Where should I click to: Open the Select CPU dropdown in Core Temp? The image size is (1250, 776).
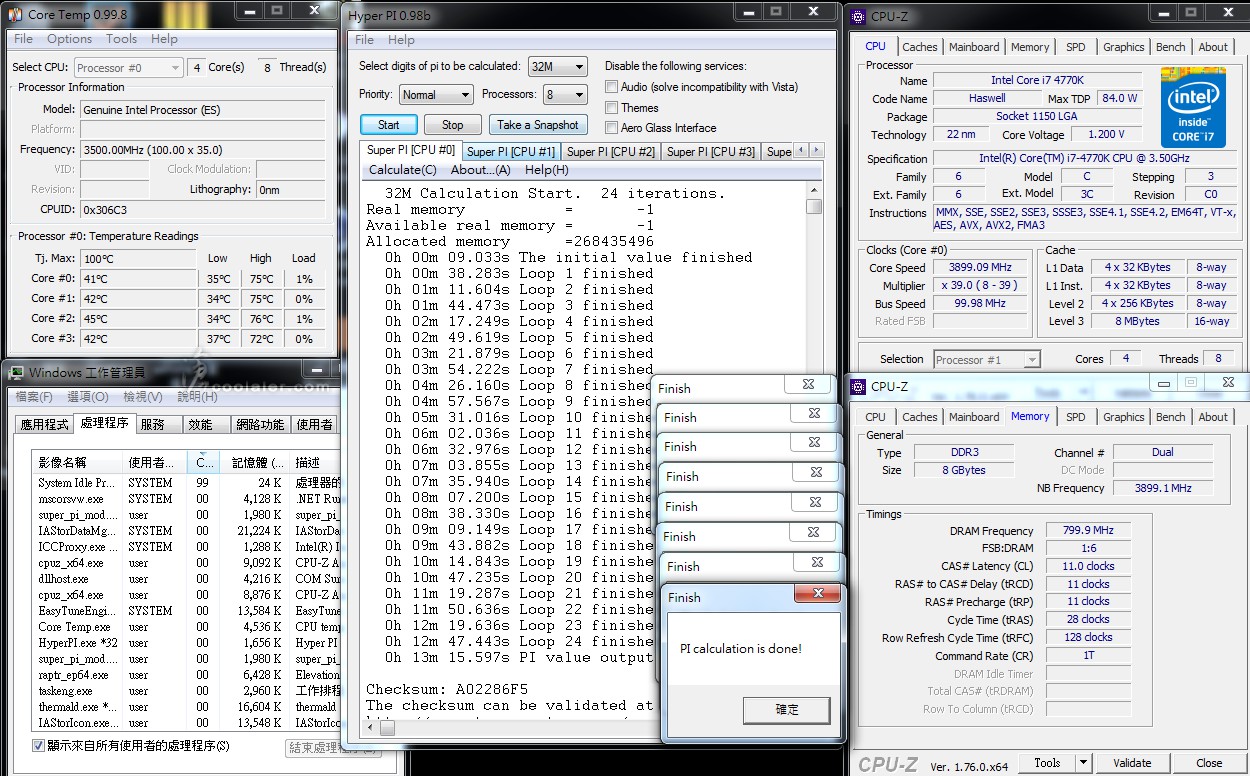(x=128, y=68)
